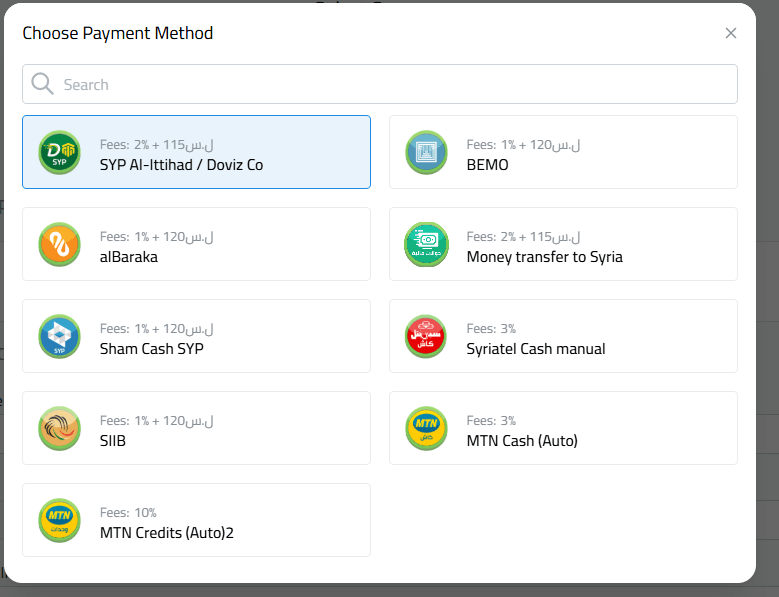Click the SYP Al-Ittihad / Doviz Co logo icon
Screen dimensions: 779x597
coord(60,152)
